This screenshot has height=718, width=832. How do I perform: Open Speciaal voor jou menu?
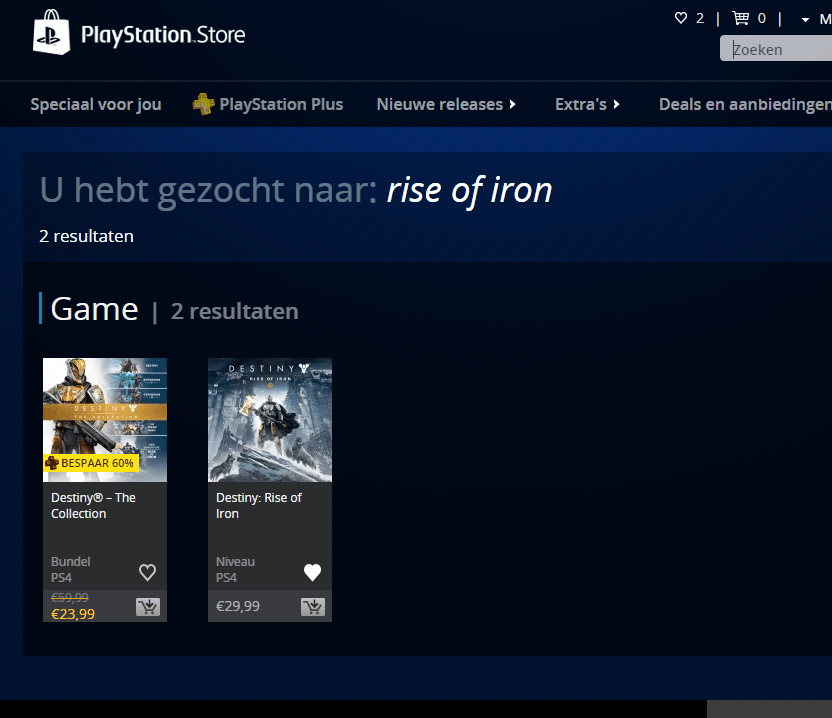96,104
